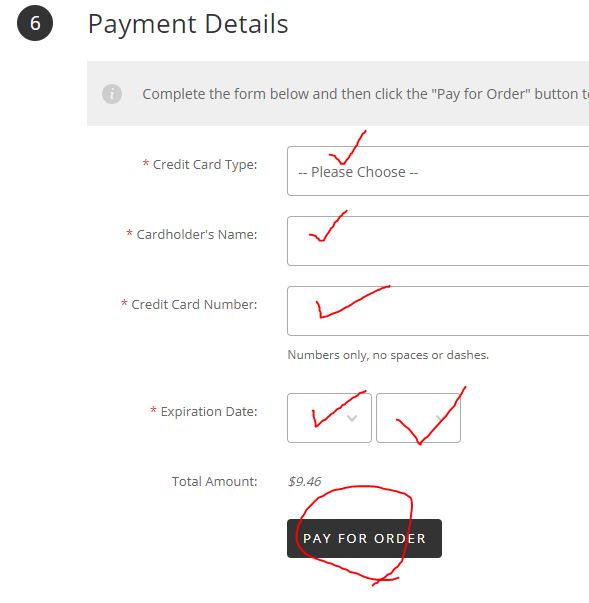Click the step 6 number circle icon
The image size is (589, 603).
[x=35, y=23]
